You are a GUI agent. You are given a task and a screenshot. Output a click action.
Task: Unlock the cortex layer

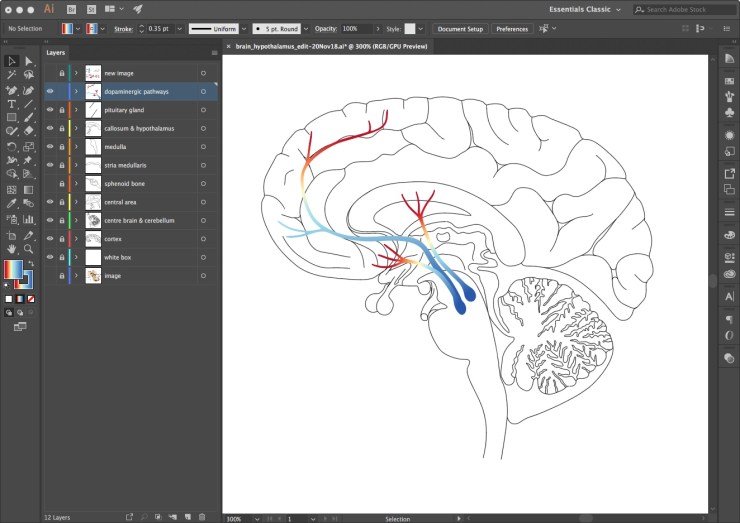[x=62, y=238]
